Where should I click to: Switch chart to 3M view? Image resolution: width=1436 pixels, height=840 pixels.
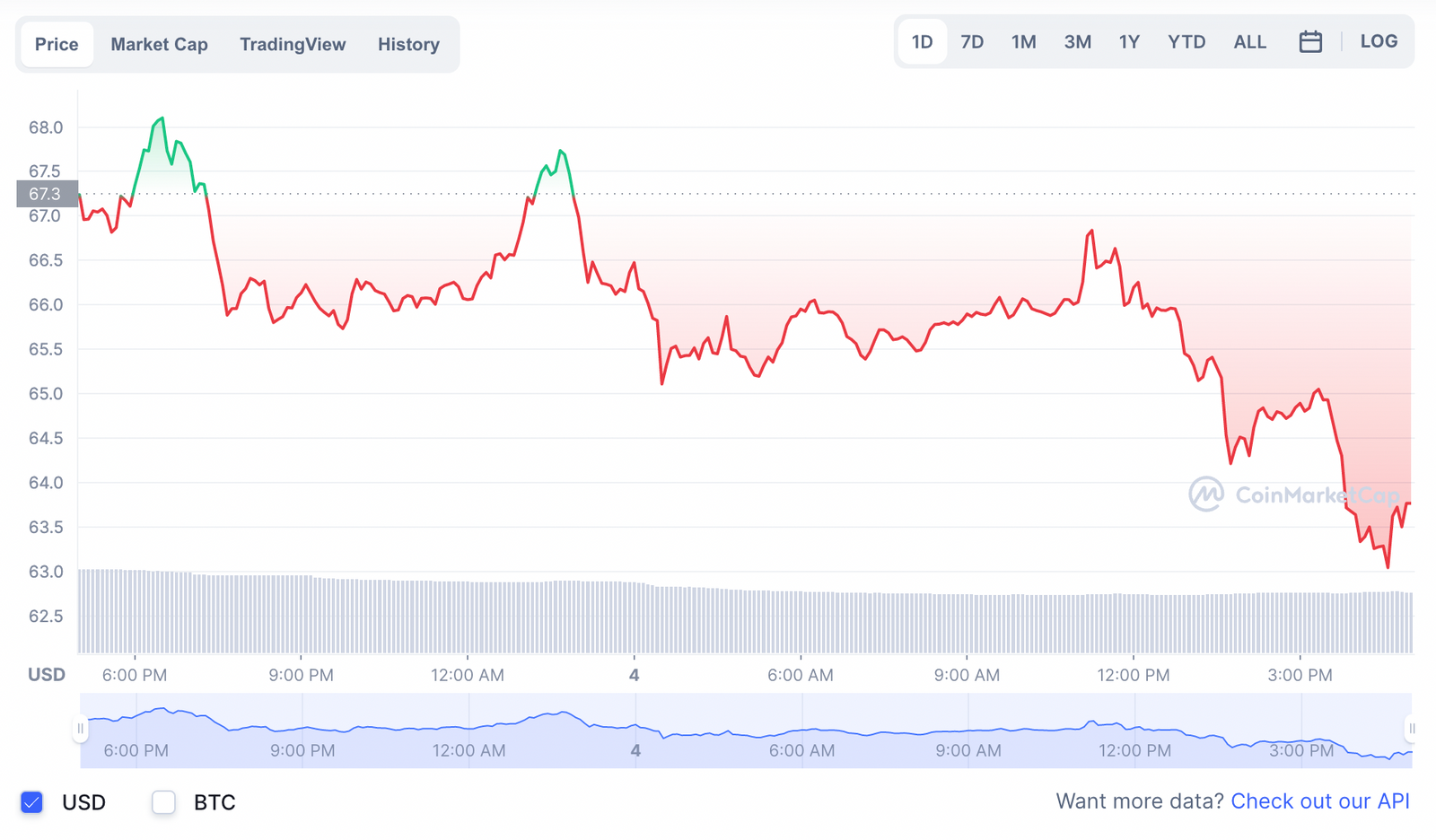coord(1077,41)
